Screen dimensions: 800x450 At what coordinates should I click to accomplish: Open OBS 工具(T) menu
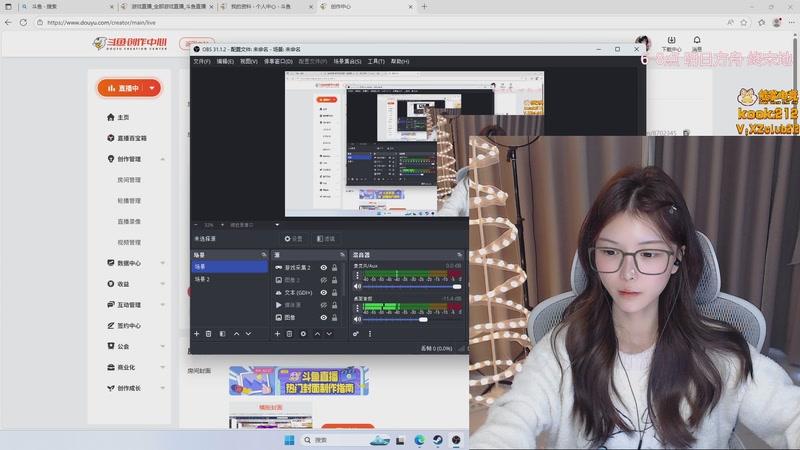point(376,61)
